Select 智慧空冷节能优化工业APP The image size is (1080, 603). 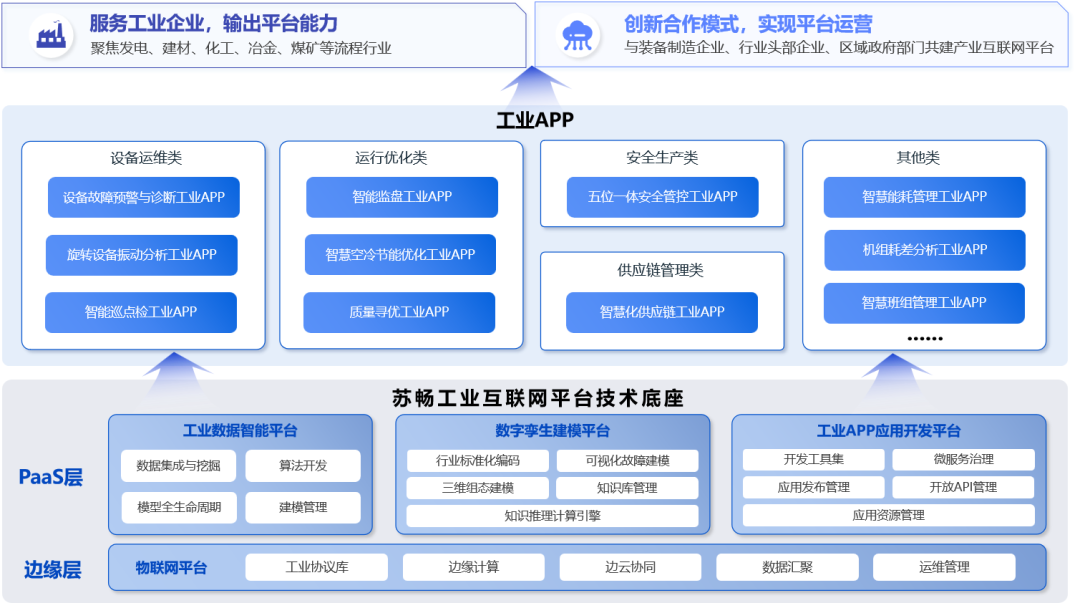click(400, 255)
